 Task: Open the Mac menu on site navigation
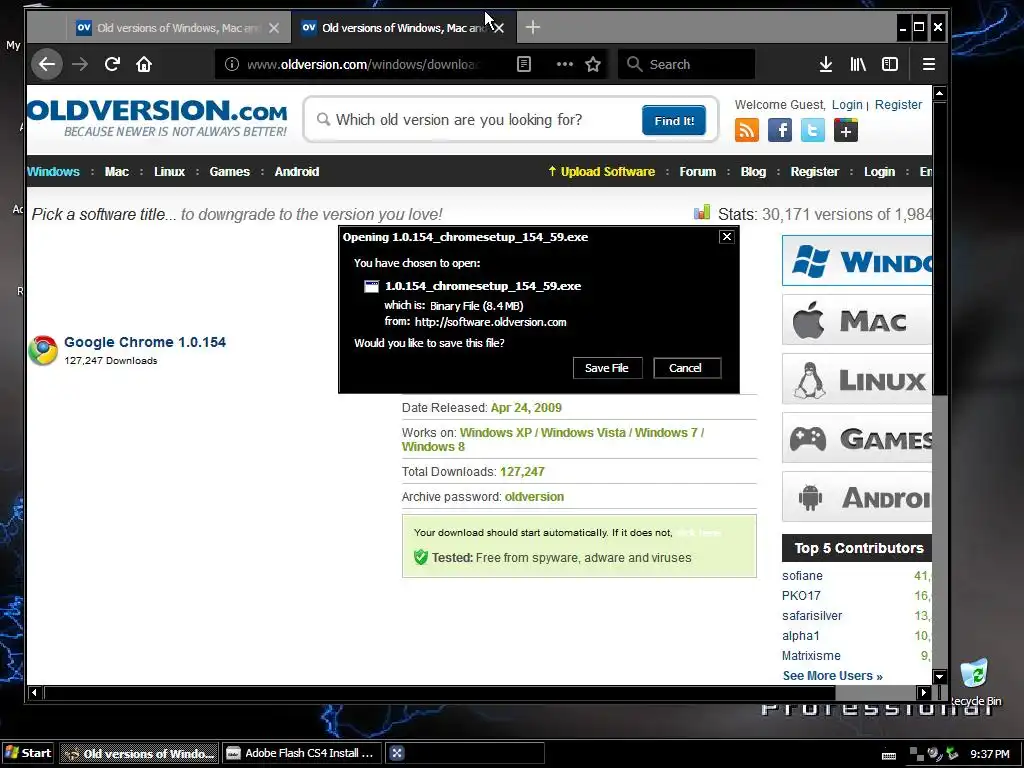tap(117, 172)
